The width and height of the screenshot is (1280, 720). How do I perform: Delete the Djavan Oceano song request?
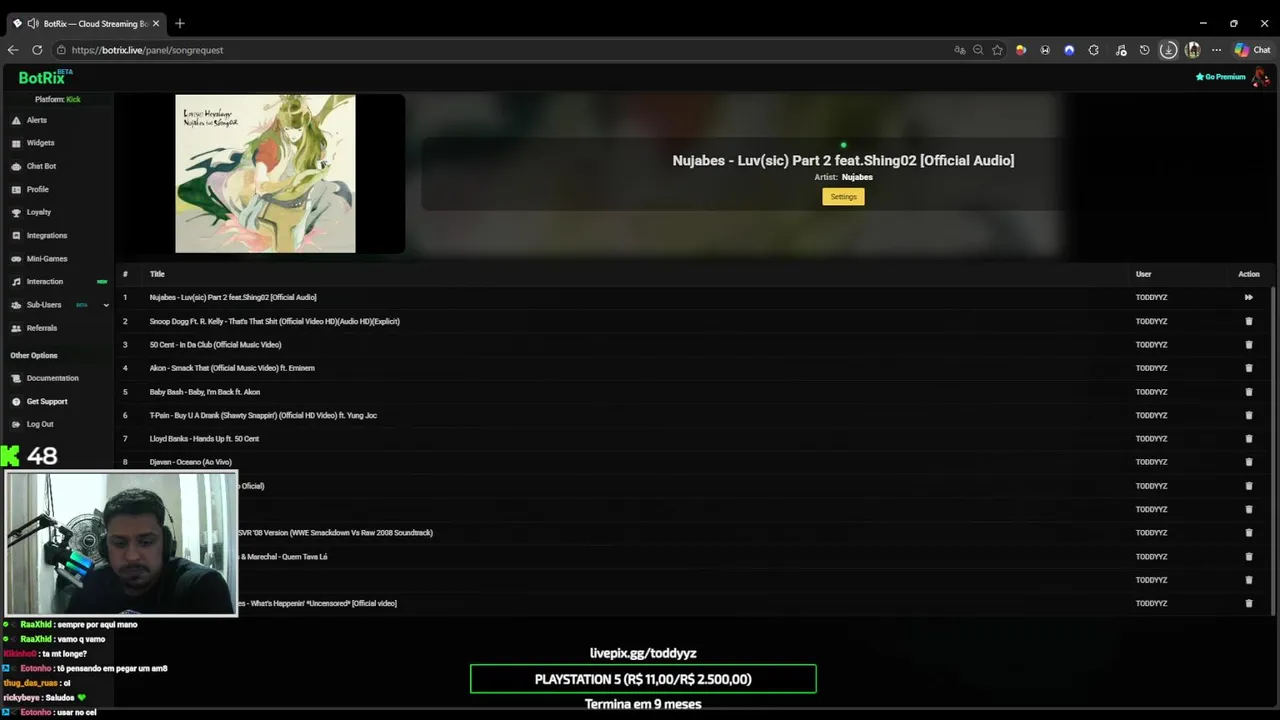(1248, 462)
